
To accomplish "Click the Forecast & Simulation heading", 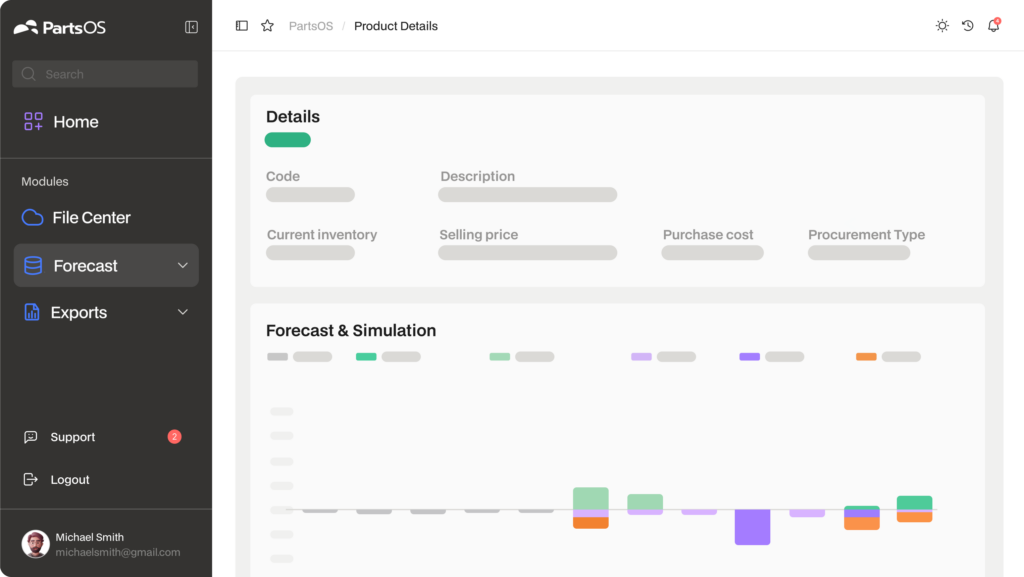I will [x=351, y=330].
